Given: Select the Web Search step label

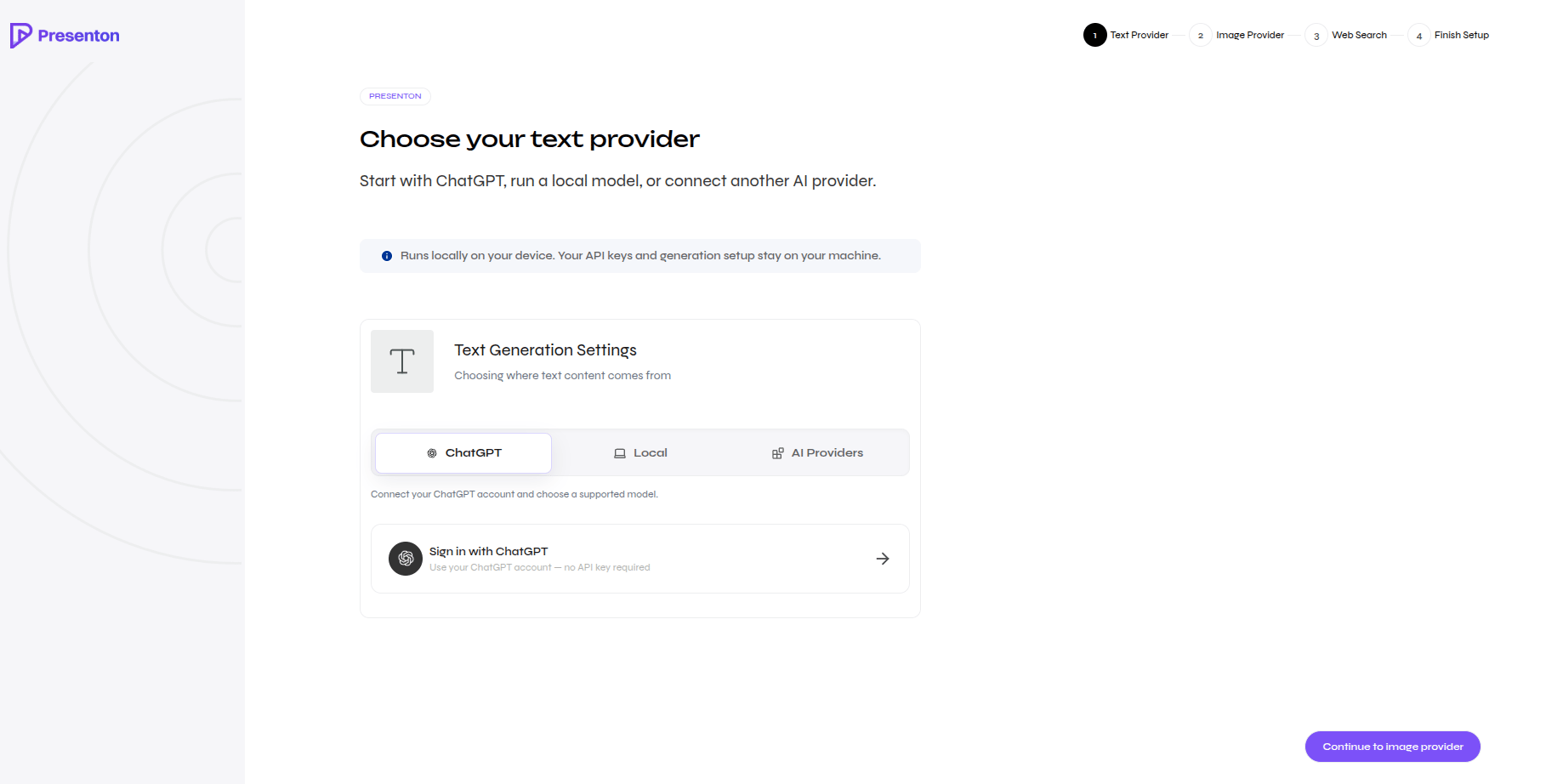Looking at the screenshot, I should pyautogui.click(x=1359, y=35).
